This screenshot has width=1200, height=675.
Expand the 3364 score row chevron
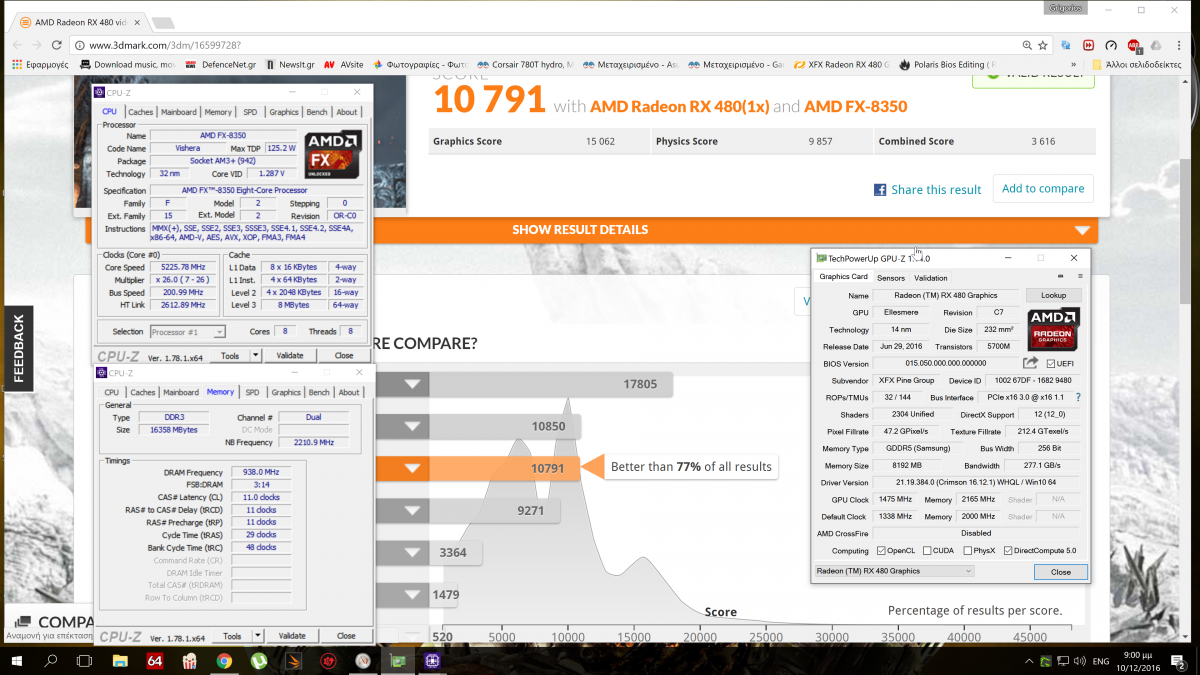point(413,553)
